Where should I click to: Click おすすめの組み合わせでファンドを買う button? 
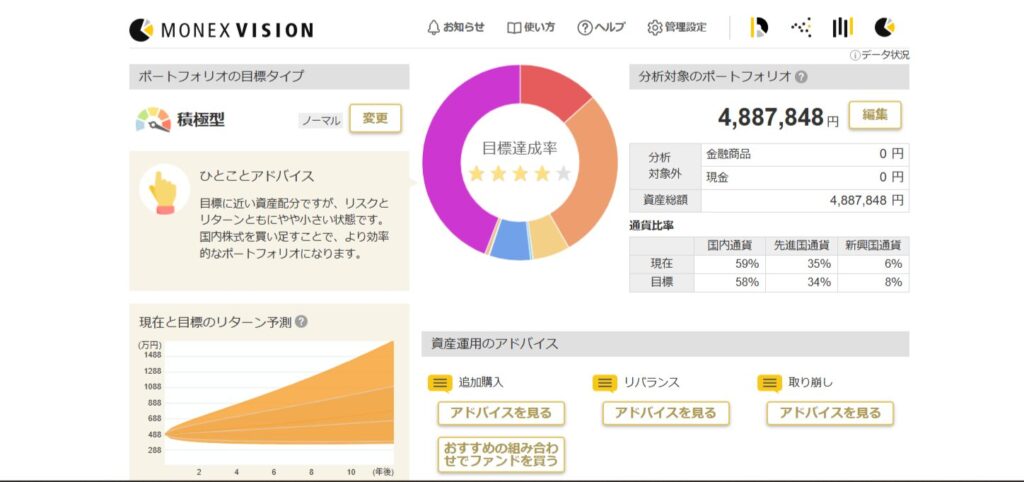501,454
